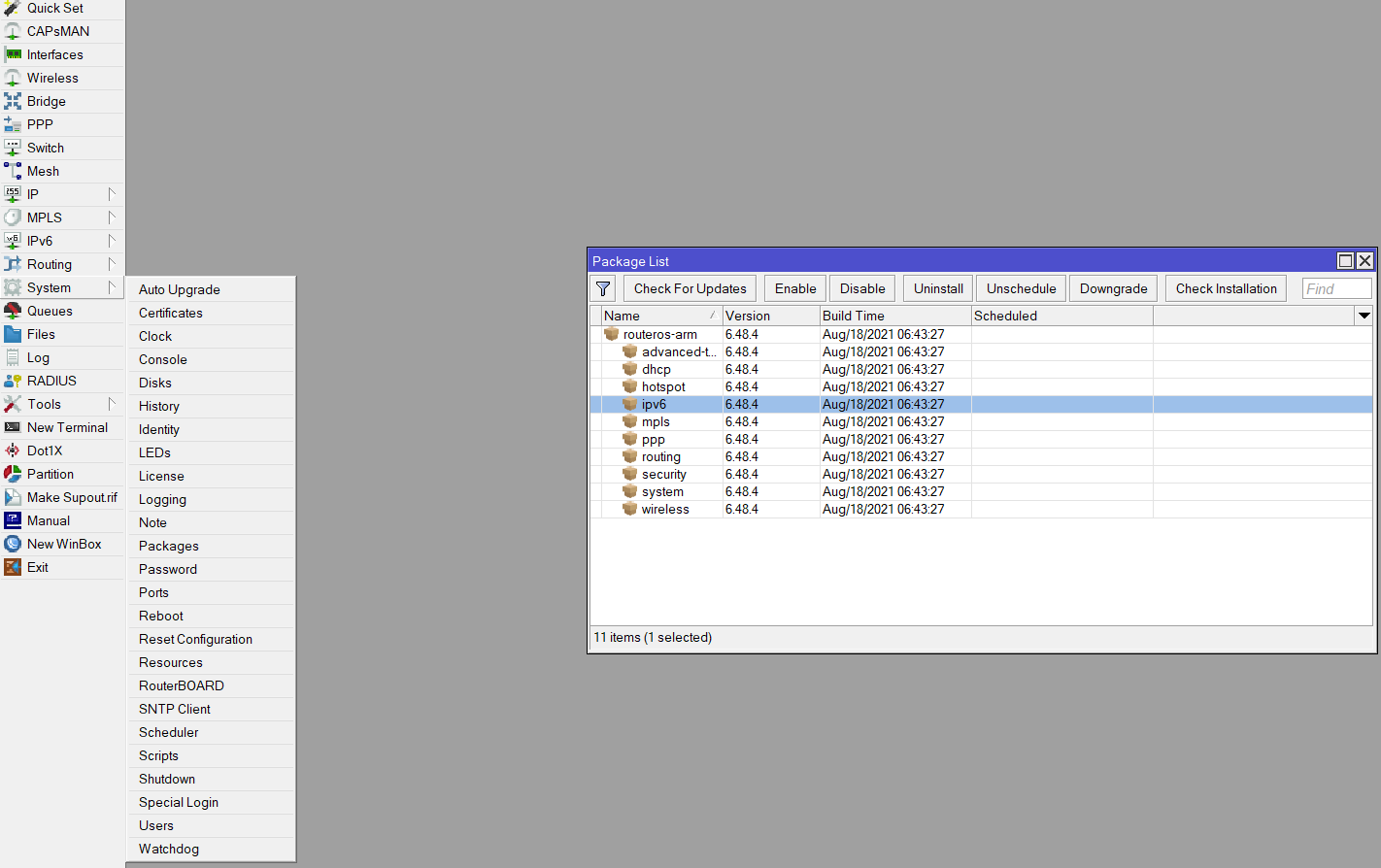Image resolution: width=1381 pixels, height=868 pixels.
Task: Click the routeros-arm package box icon
Action: point(612,334)
